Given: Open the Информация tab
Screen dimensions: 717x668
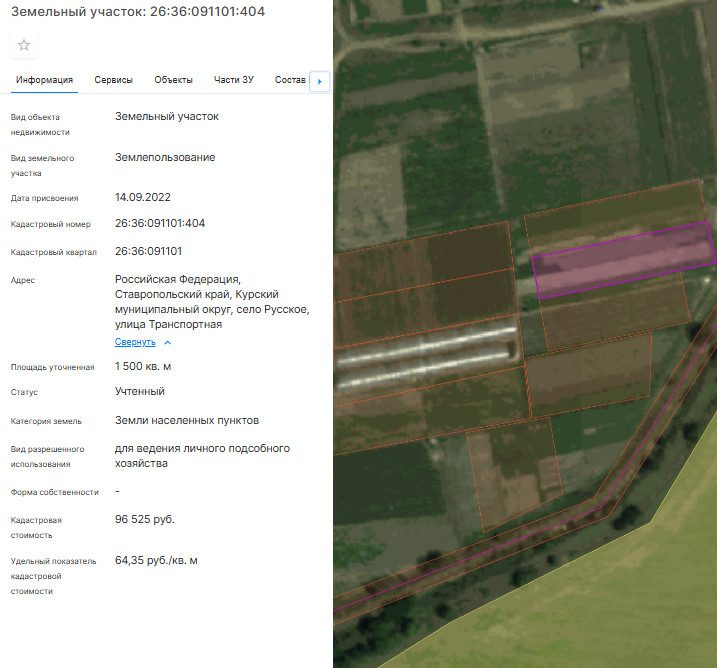Looking at the screenshot, I should pos(44,80).
